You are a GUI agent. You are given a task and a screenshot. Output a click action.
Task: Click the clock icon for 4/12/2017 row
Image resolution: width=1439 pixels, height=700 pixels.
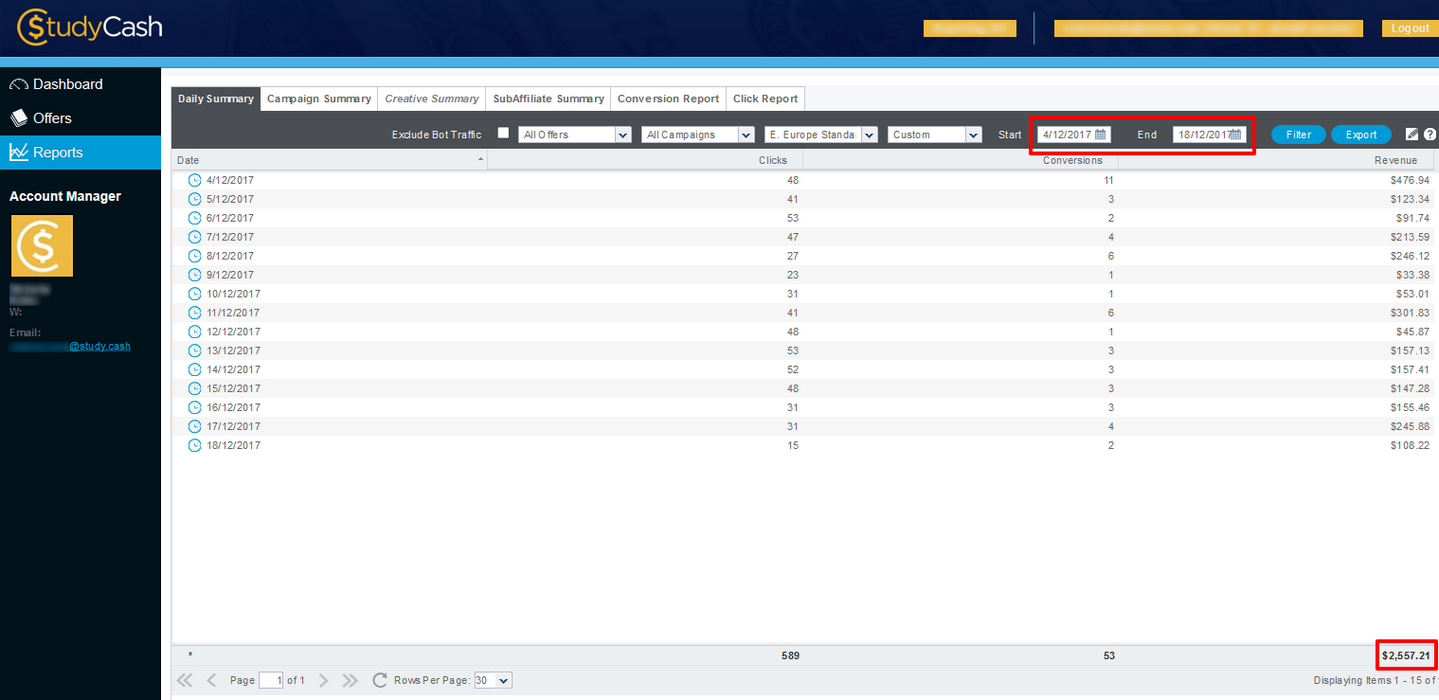pyautogui.click(x=194, y=180)
